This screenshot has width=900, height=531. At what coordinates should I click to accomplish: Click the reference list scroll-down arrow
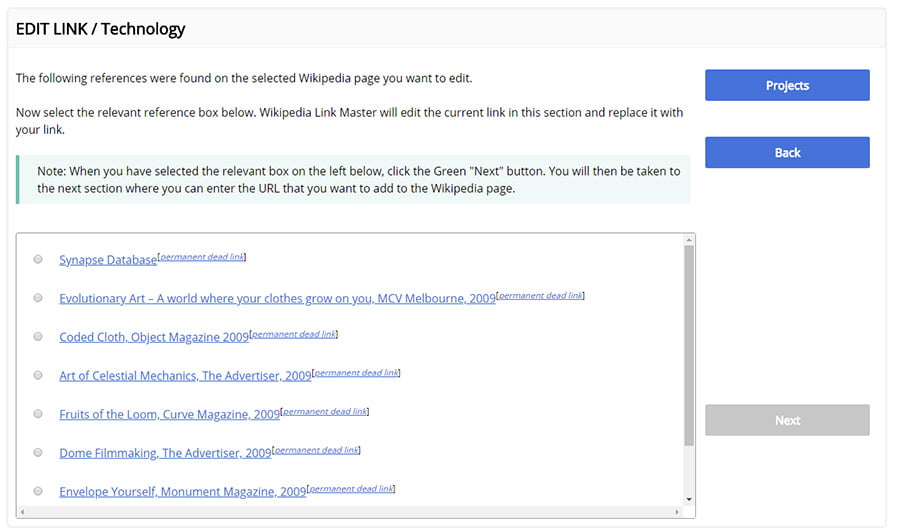click(689, 500)
